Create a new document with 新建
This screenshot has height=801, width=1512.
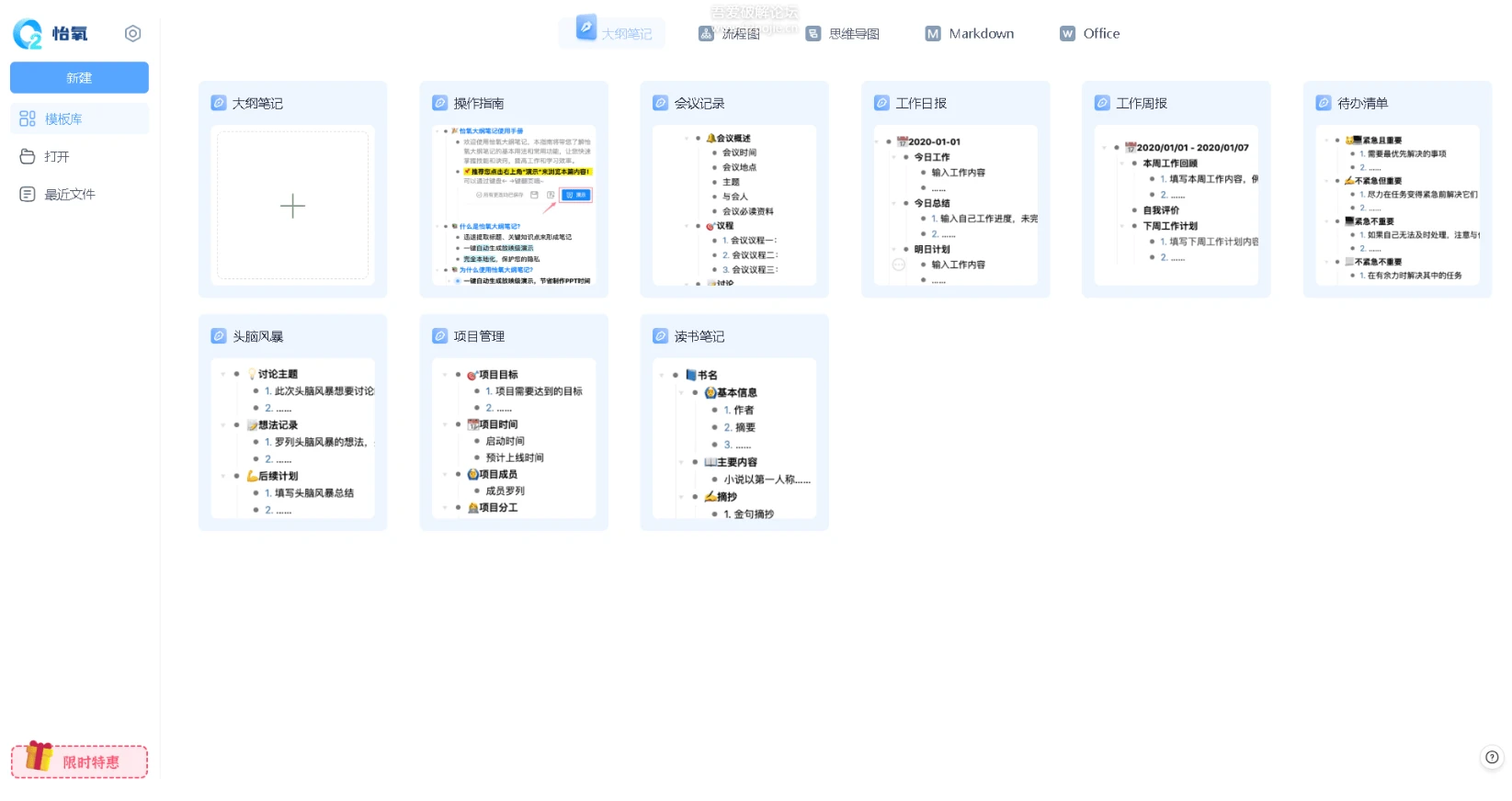click(x=79, y=78)
